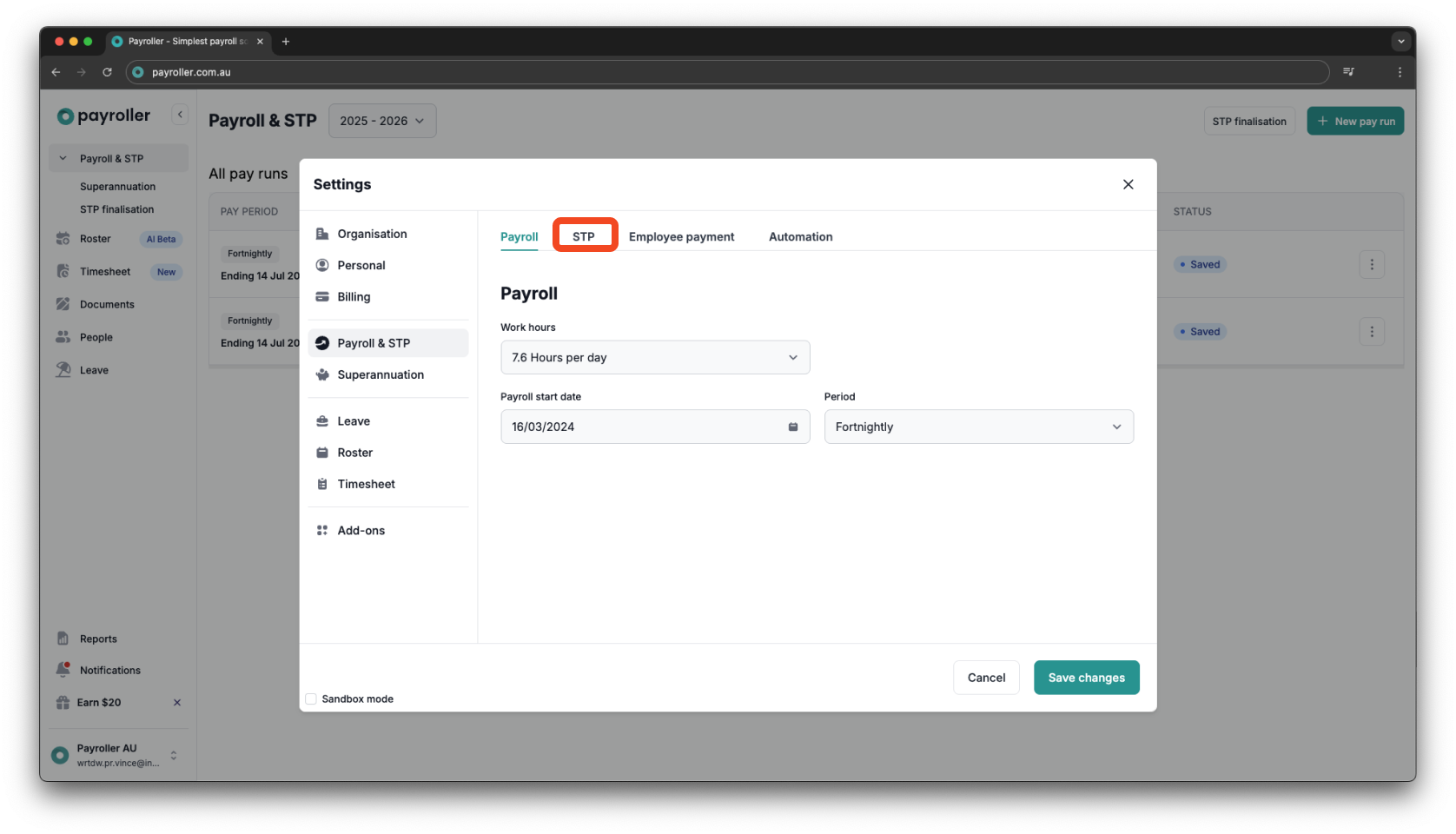Click the Earn $20 gift item
The width and height of the screenshot is (1456, 834).
(98, 702)
